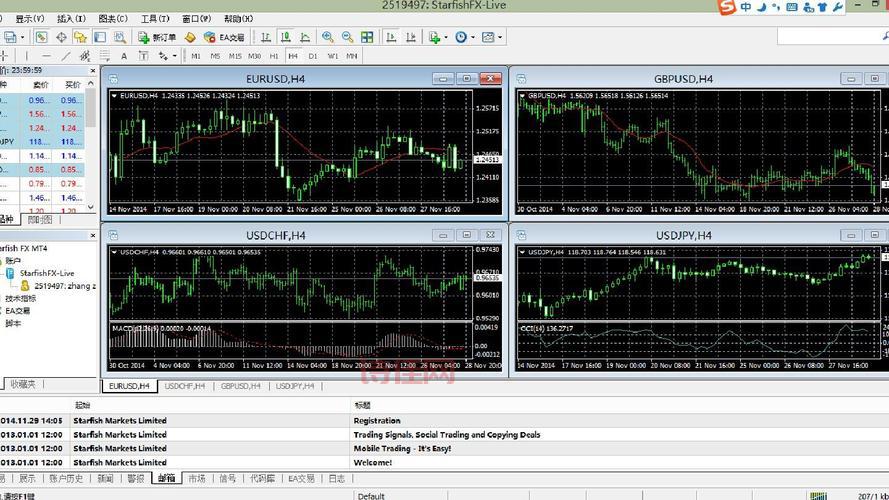
Task: Select account 2519497: zhang in Navigator
Action: (65, 286)
